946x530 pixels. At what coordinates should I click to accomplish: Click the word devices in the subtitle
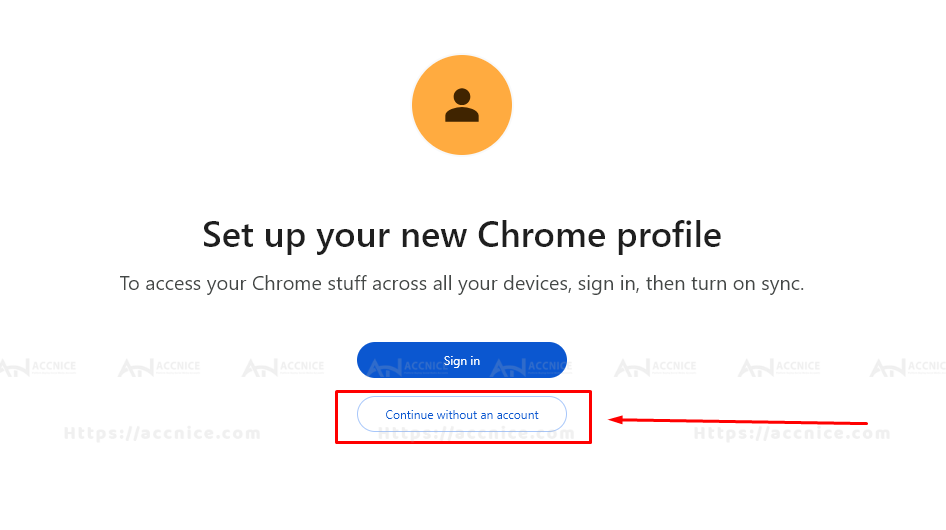537,283
